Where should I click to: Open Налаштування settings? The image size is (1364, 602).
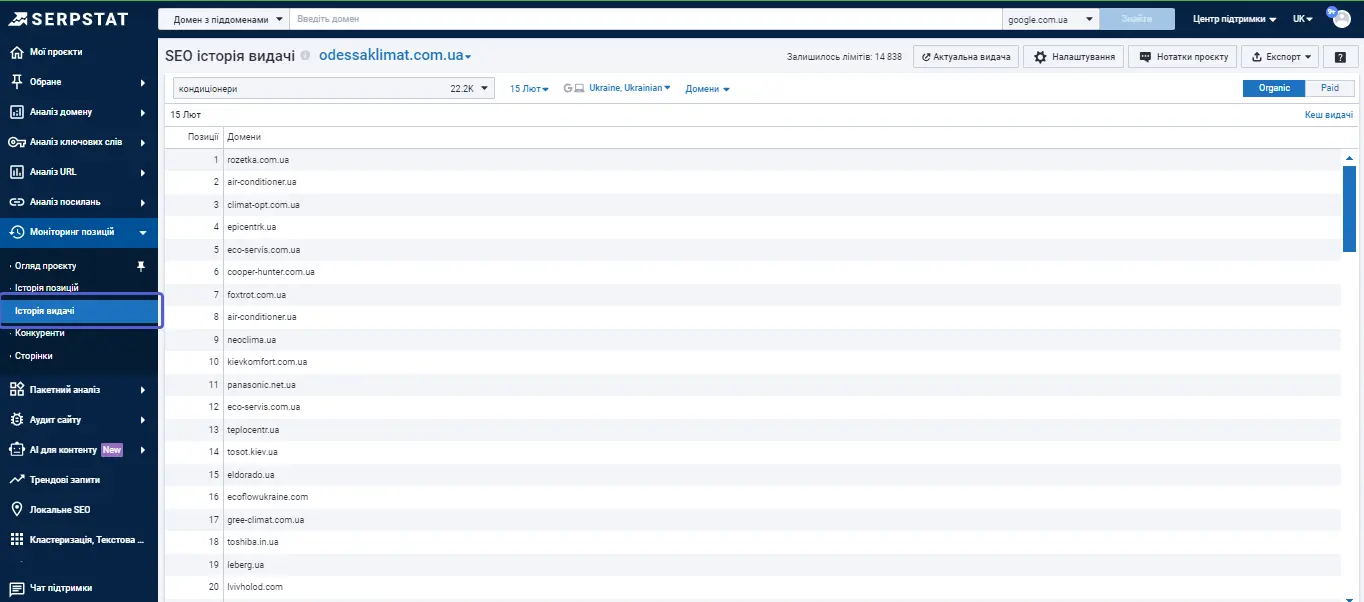pyautogui.click(x=1074, y=57)
